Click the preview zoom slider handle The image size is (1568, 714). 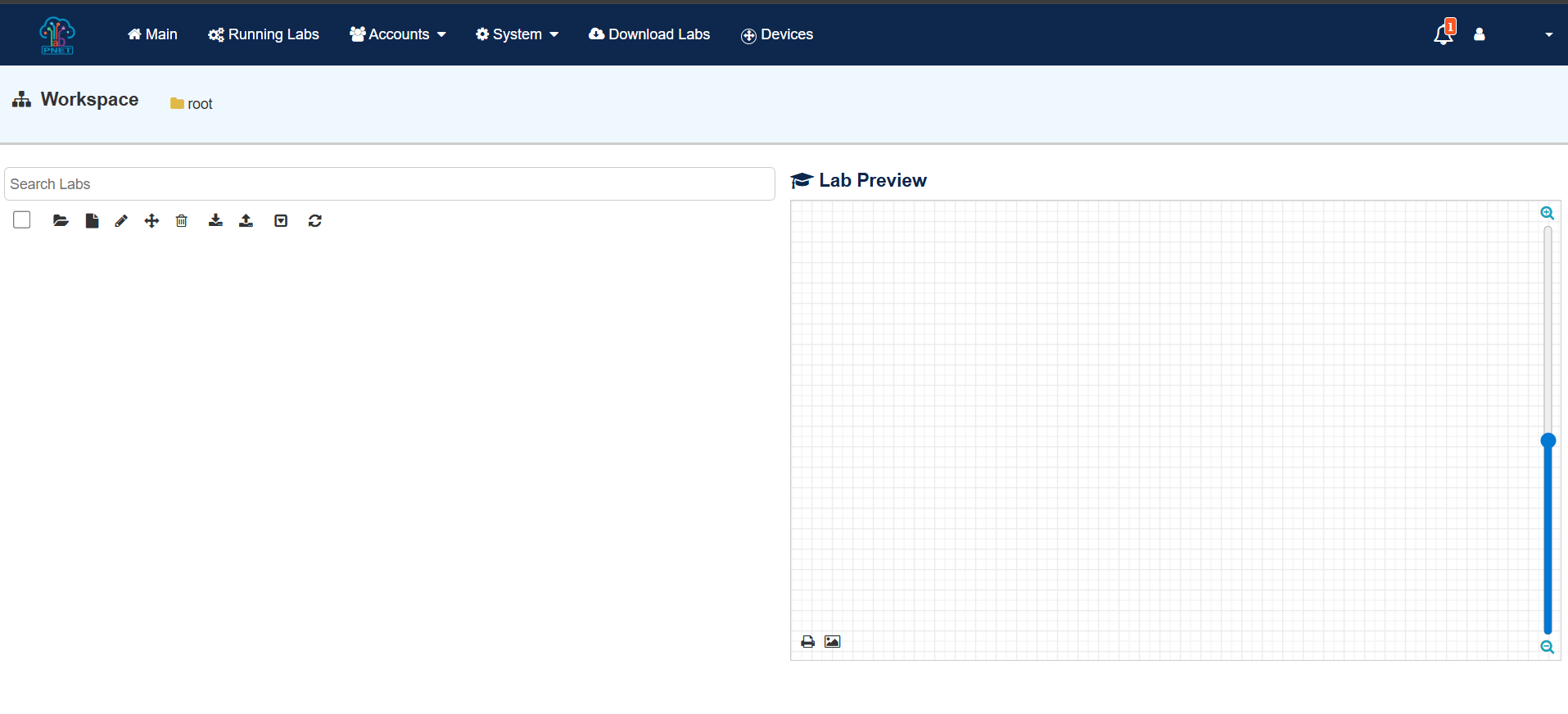(1548, 441)
